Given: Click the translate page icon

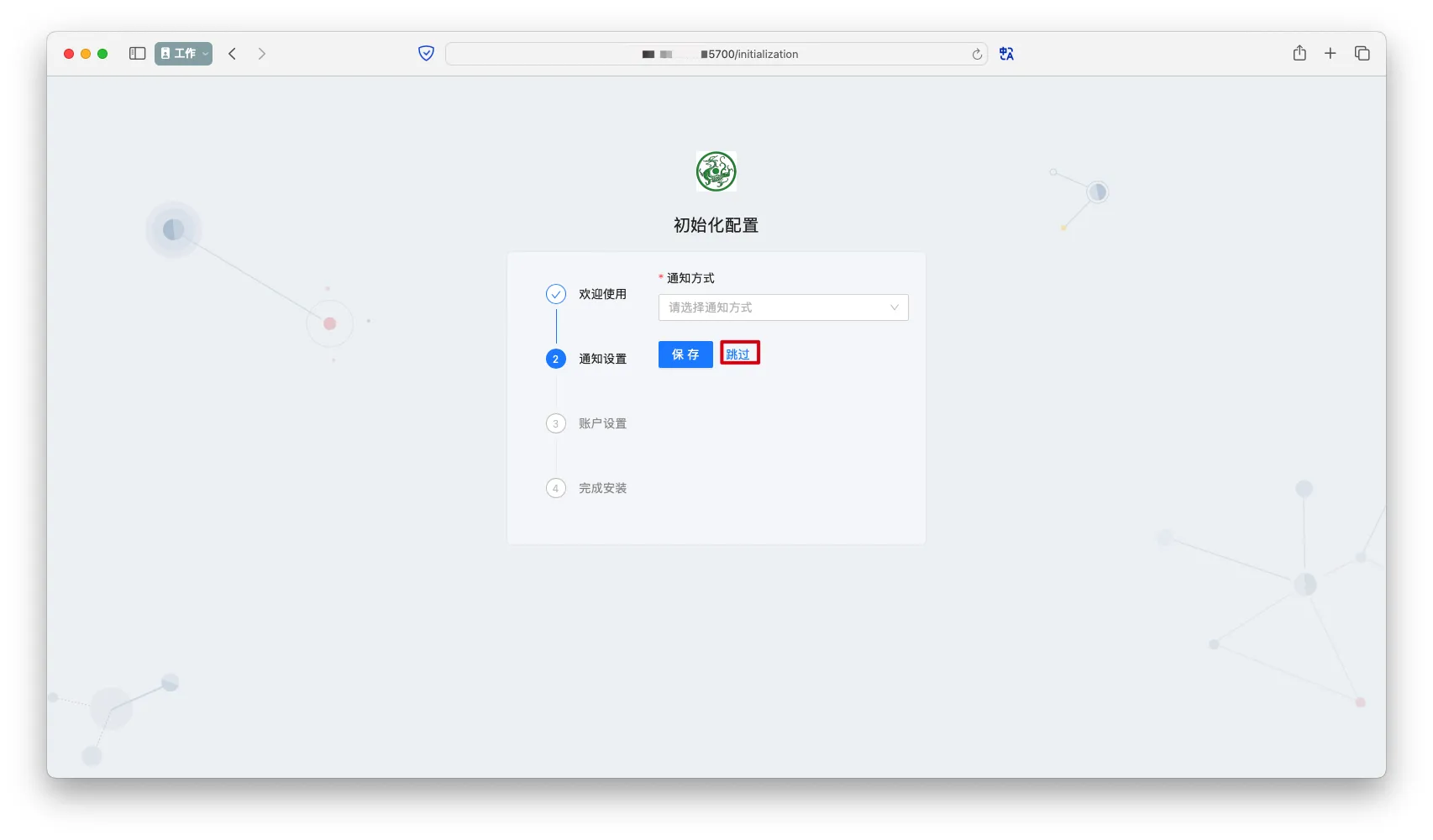Looking at the screenshot, I should coord(1006,54).
